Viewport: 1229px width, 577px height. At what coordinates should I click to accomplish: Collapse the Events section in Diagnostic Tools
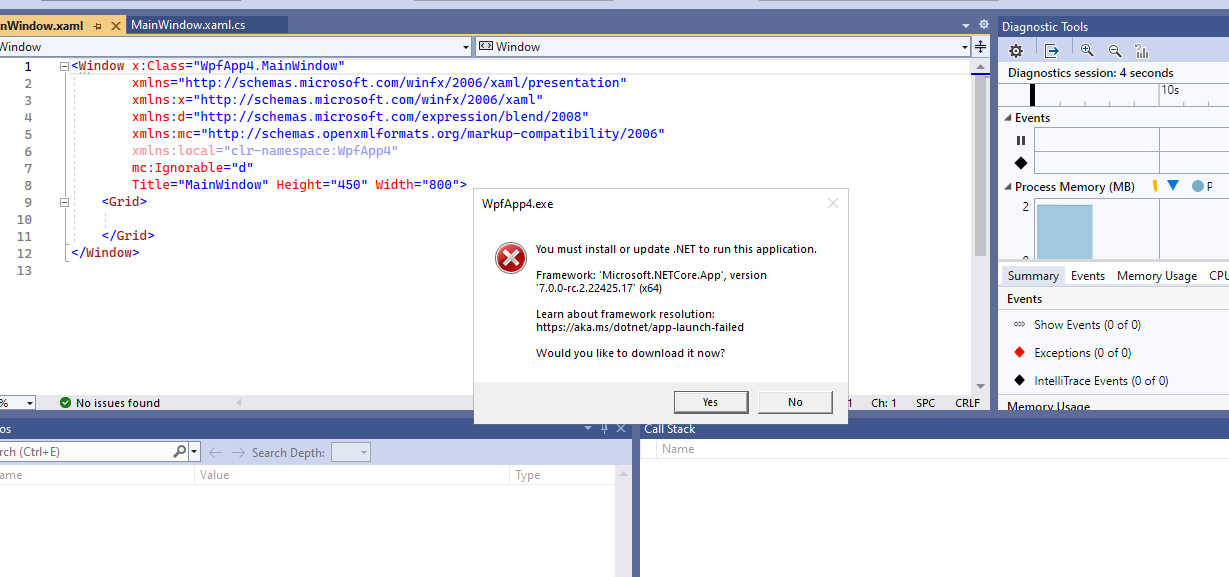1007,118
